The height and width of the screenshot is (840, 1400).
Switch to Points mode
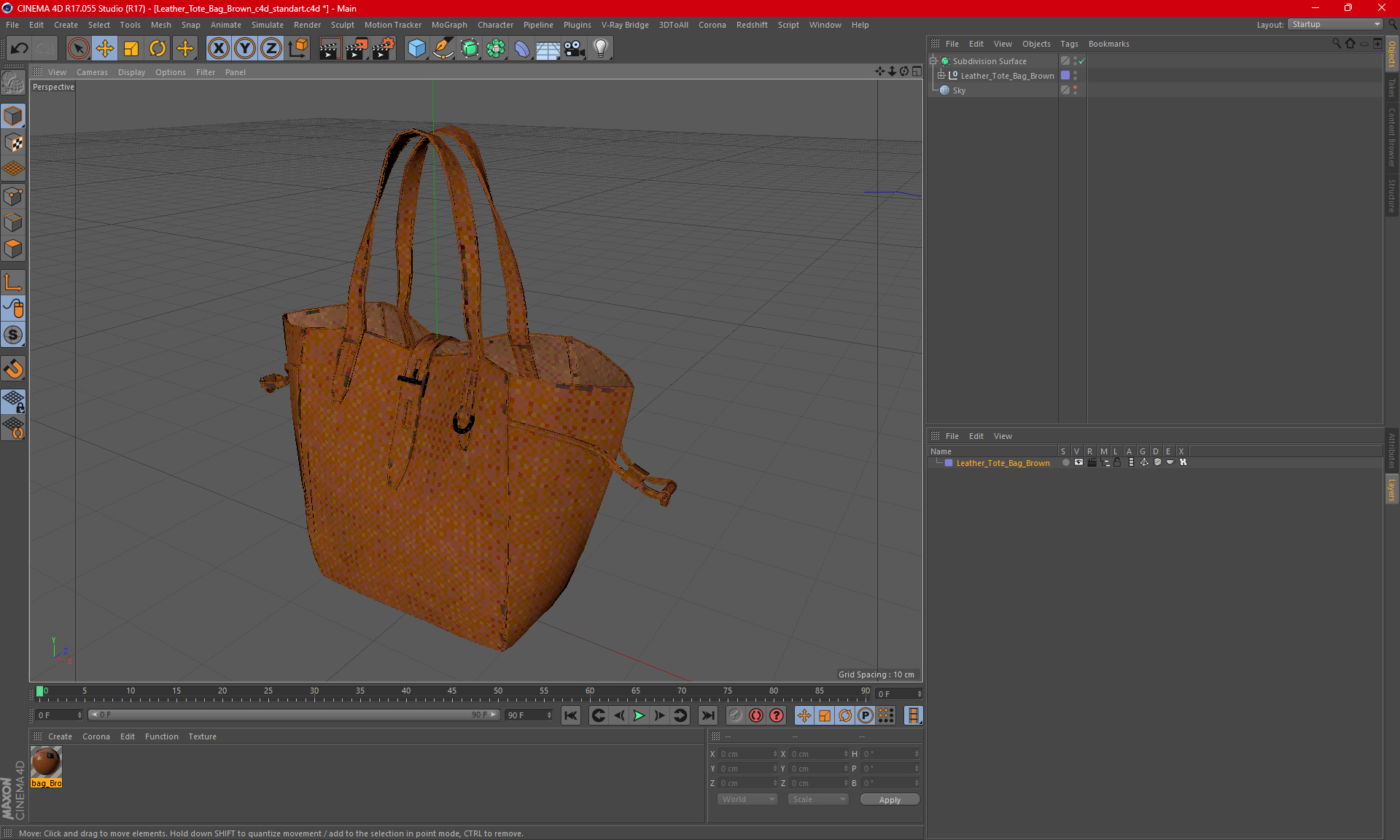click(x=13, y=196)
